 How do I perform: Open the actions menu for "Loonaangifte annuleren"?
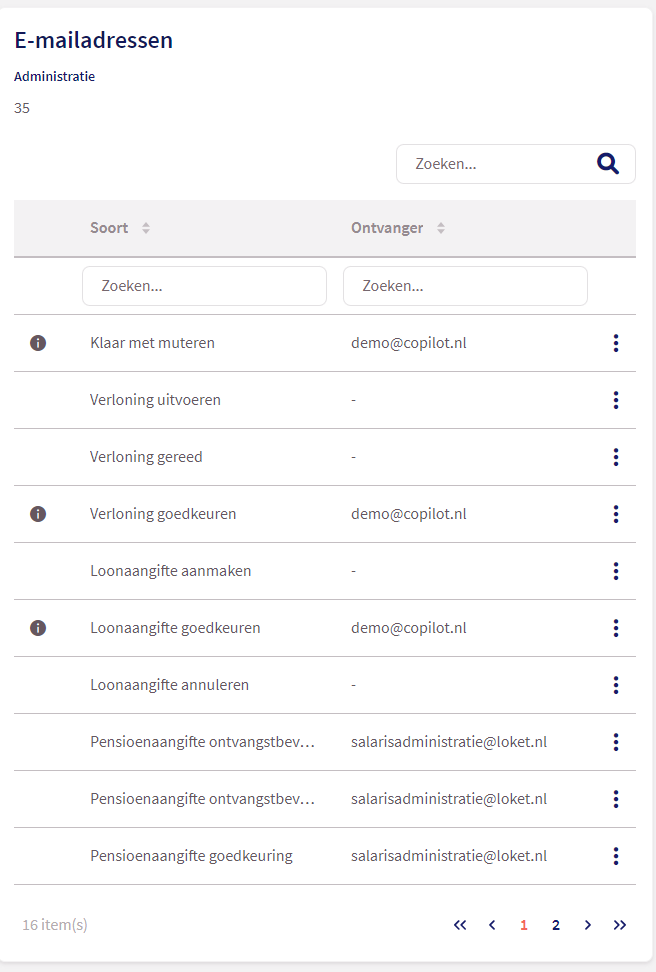616,685
